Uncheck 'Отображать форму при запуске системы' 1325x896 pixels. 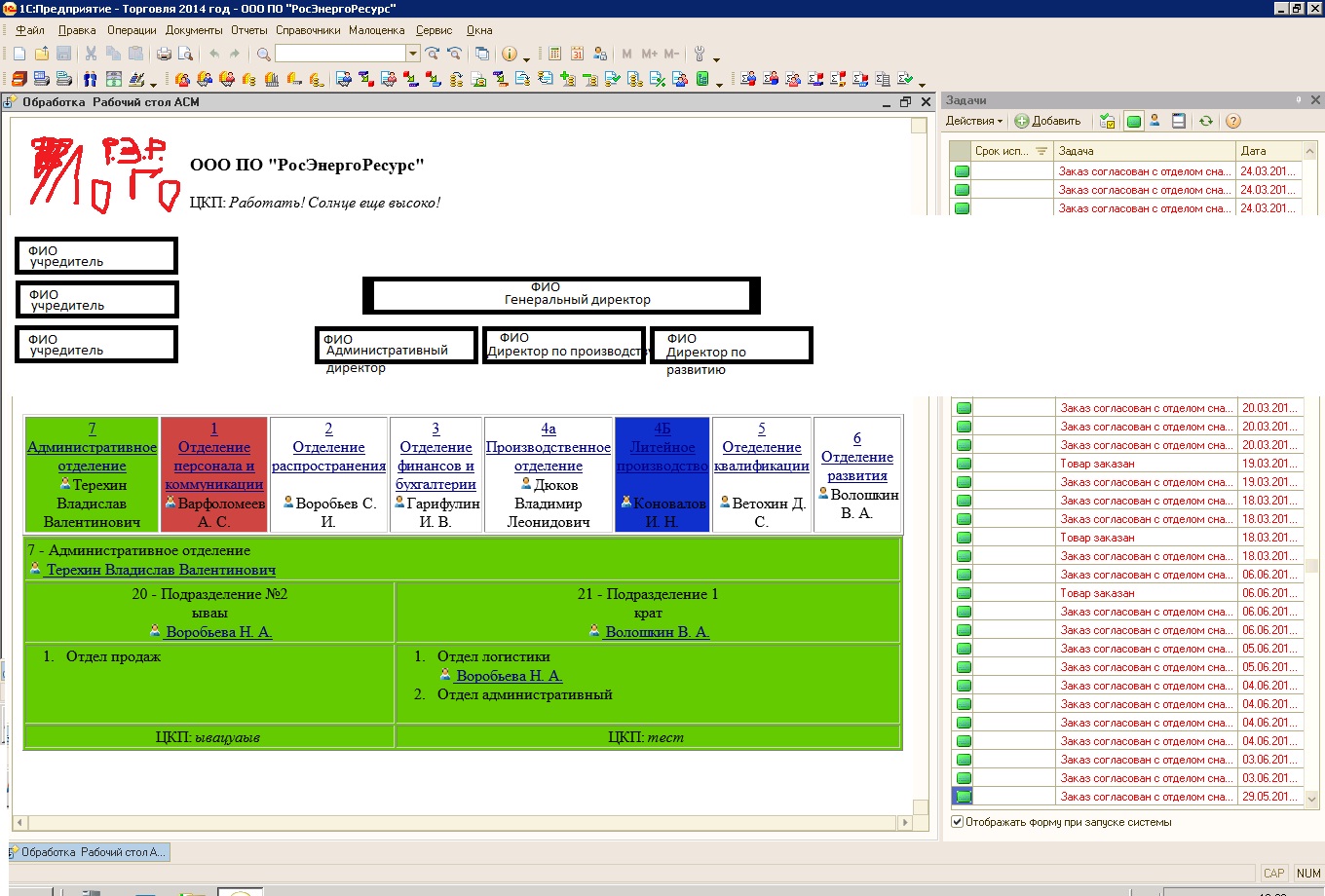pos(958,822)
